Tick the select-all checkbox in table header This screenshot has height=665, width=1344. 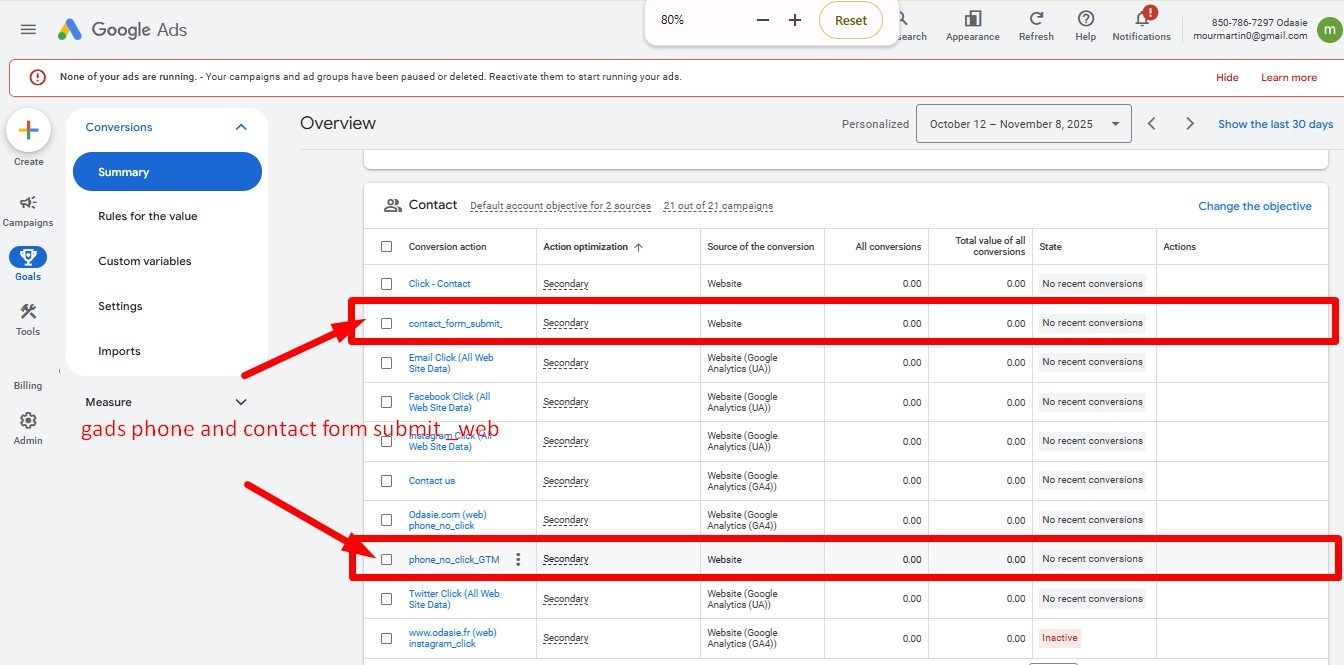pos(387,247)
